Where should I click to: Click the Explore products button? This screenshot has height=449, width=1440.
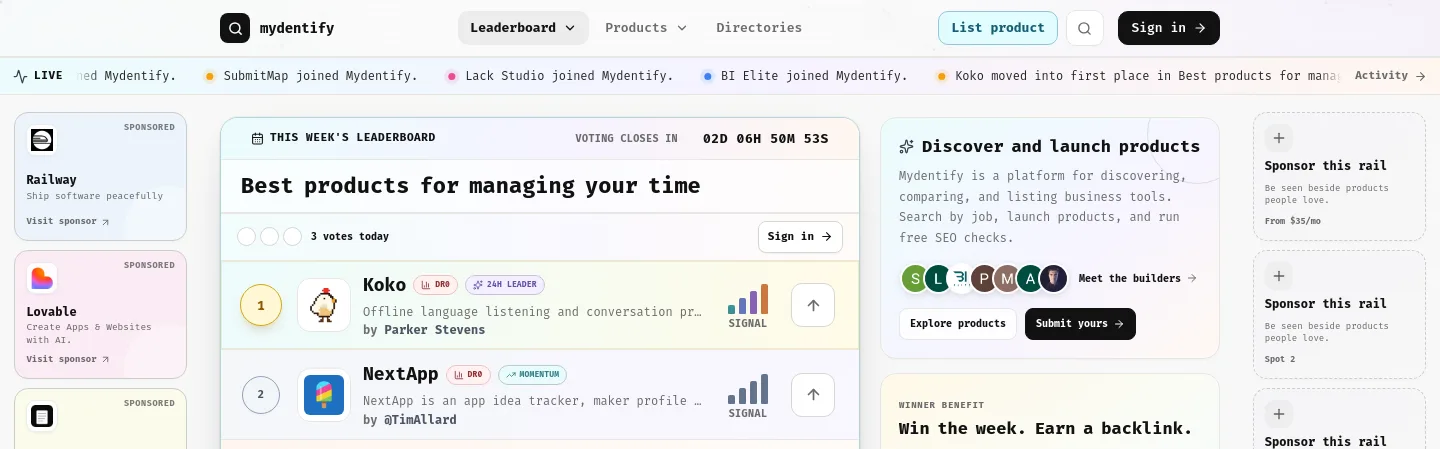958,324
